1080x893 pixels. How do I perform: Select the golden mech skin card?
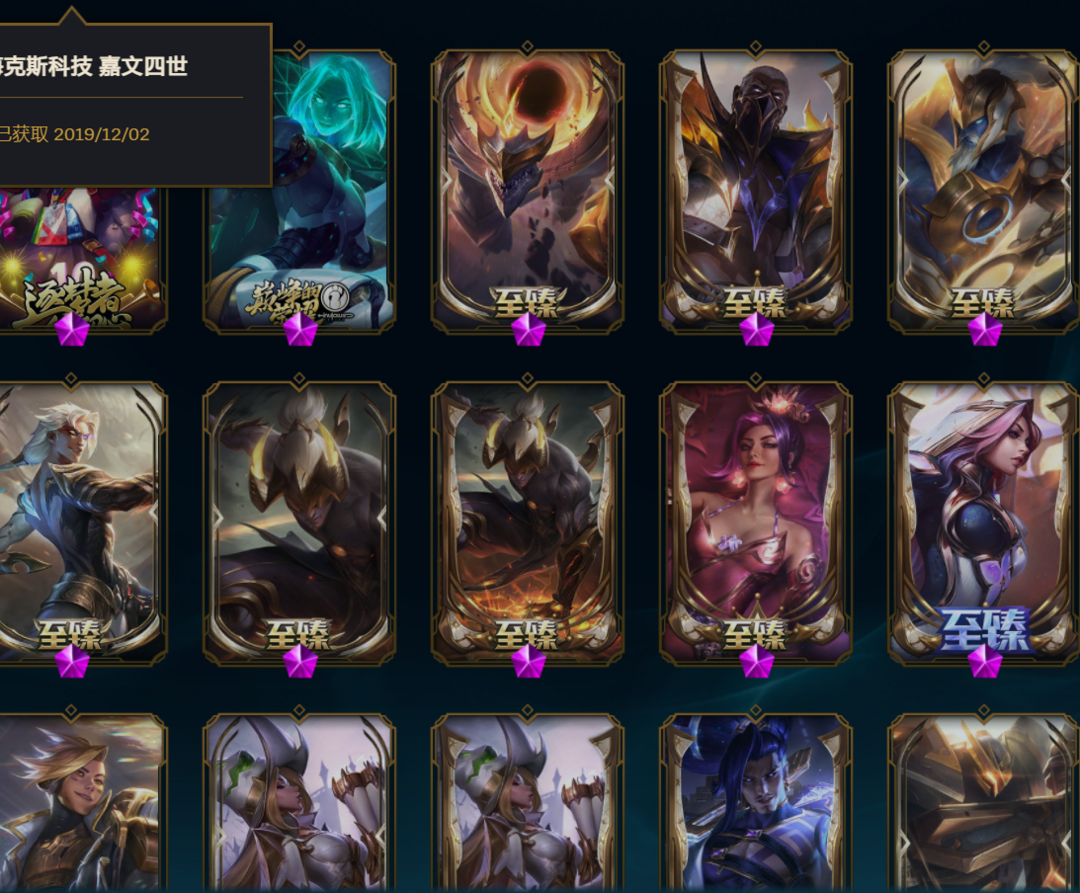pos(984,802)
